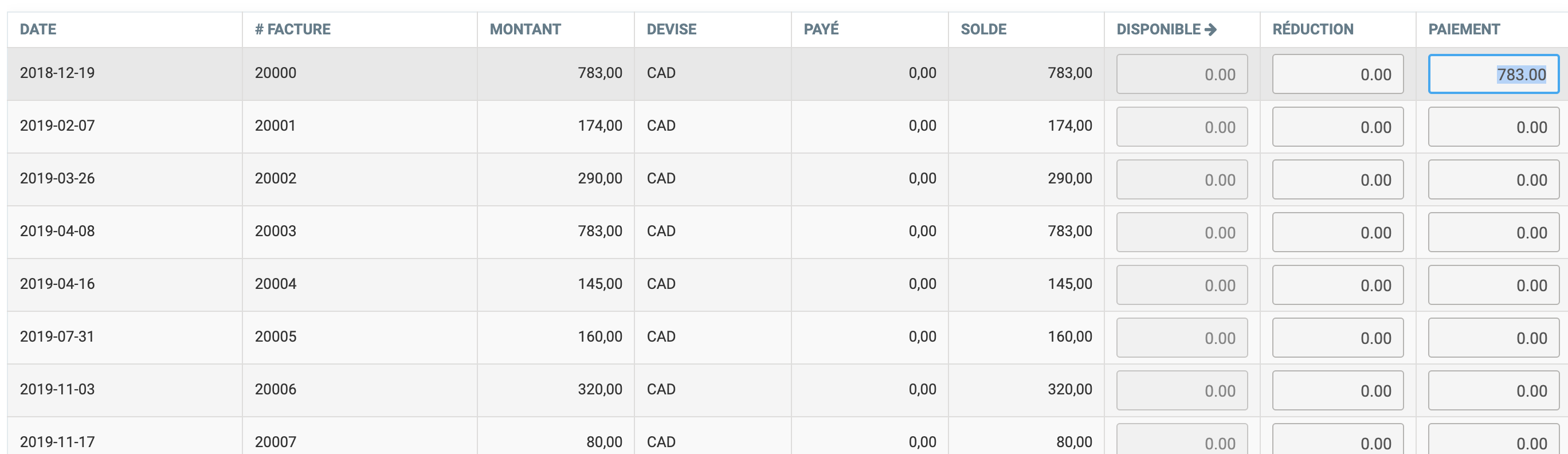
Task: Click the Paiement field for invoice 20005
Action: click(1493, 338)
